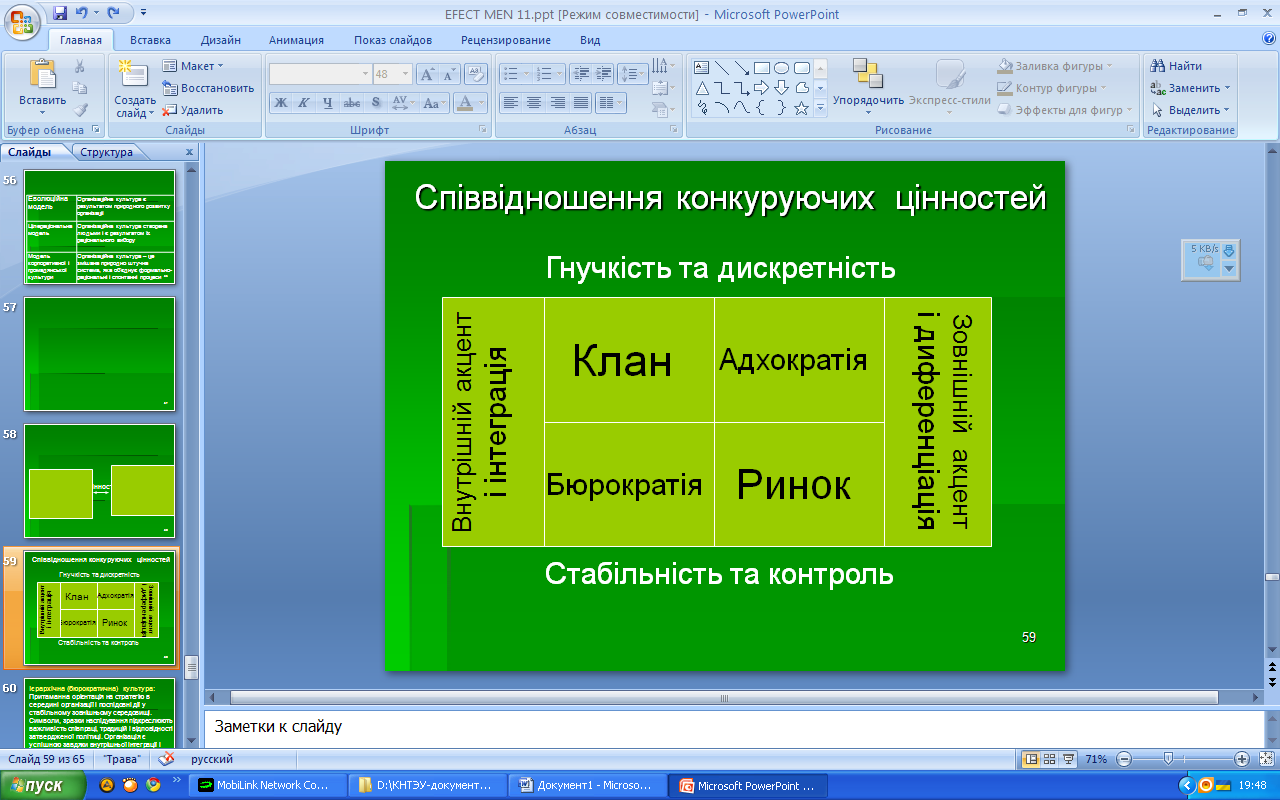Toggle Underline (Ч) formatting

click(328, 102)
